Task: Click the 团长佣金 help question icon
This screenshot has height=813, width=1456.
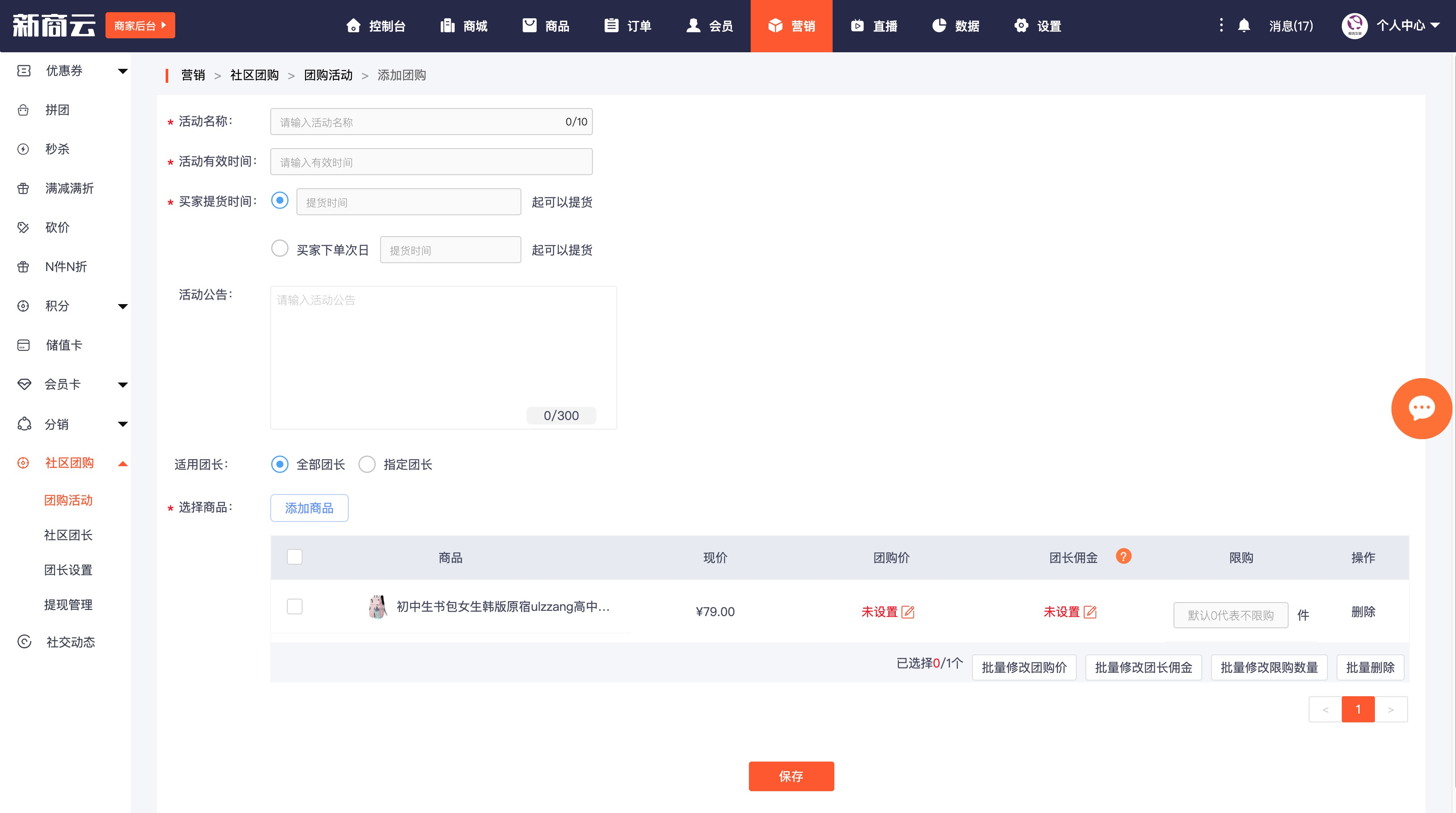Action: pos(1124,556)
